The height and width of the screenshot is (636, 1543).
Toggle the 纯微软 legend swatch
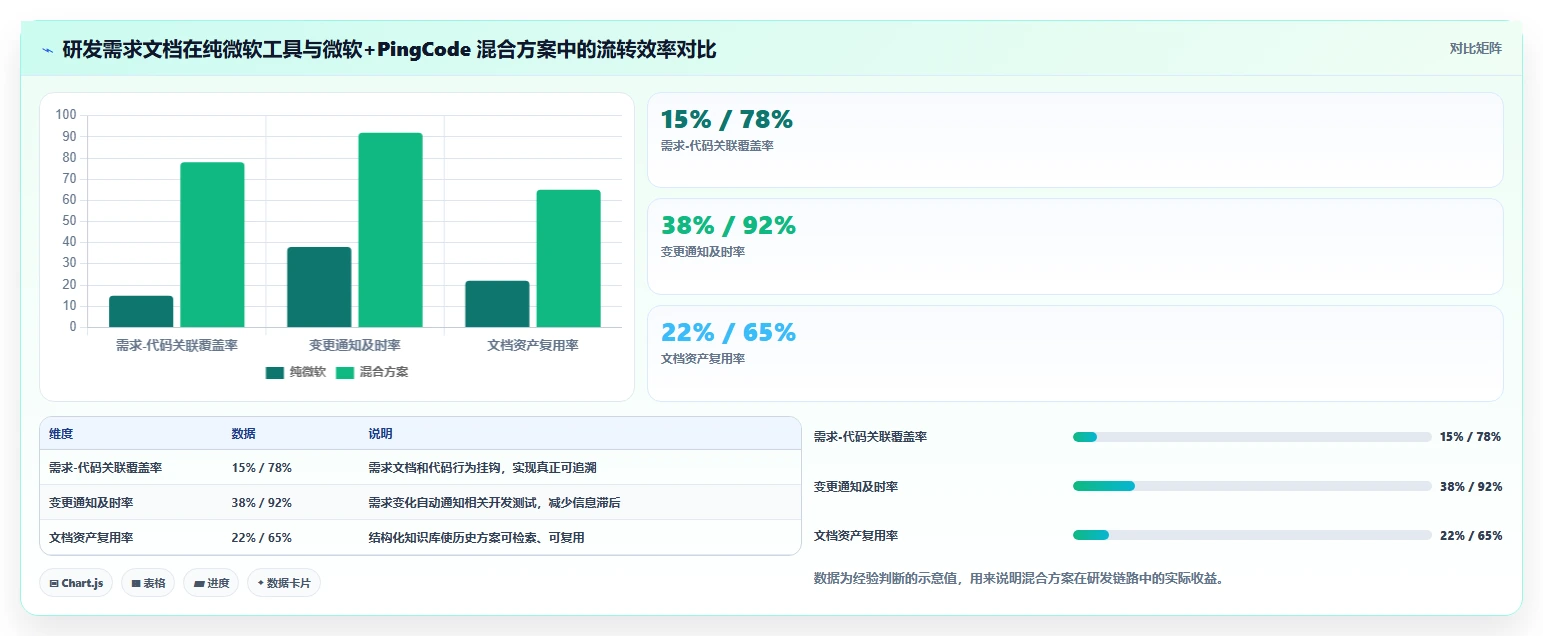275,372
